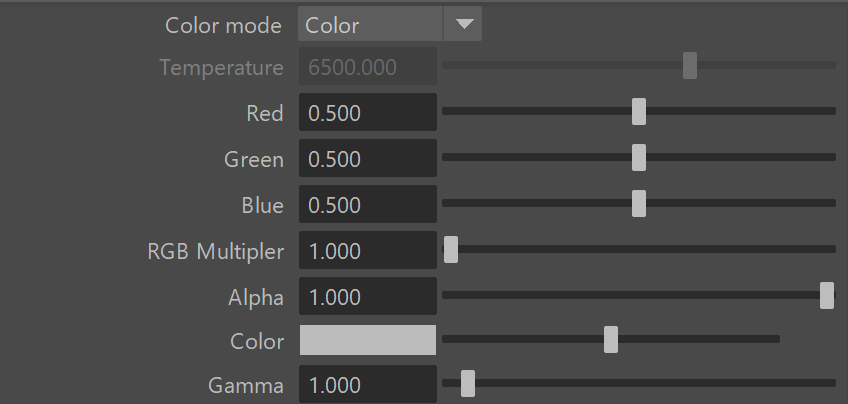Click the Green slider handle
The width and height of the screenshot is (848, 404).
point(639,157)
